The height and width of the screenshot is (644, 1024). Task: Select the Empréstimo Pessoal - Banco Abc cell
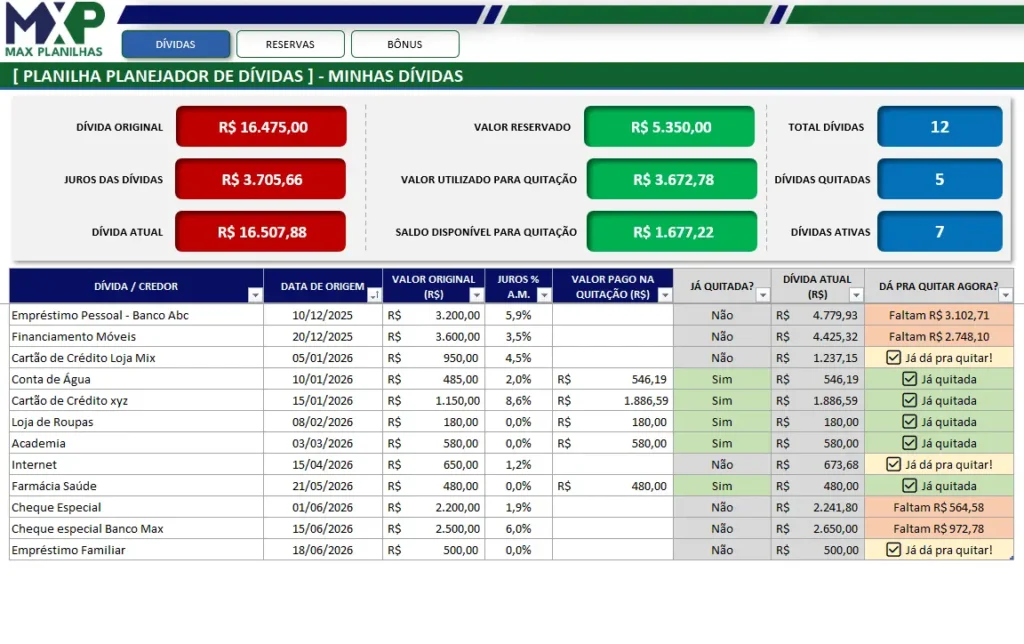pos(136,315)
